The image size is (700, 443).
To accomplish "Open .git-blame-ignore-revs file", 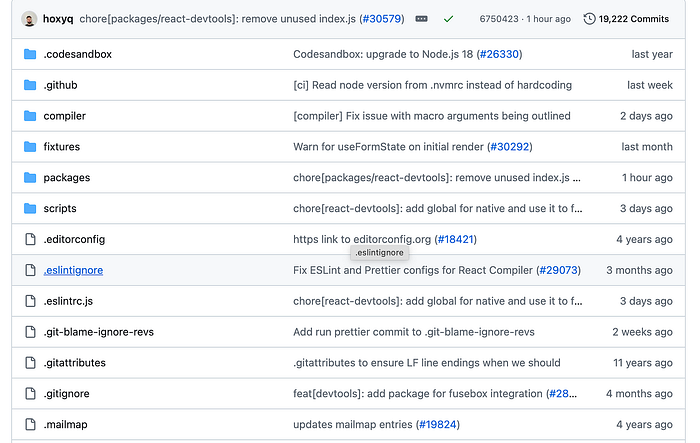I will 98,332.
